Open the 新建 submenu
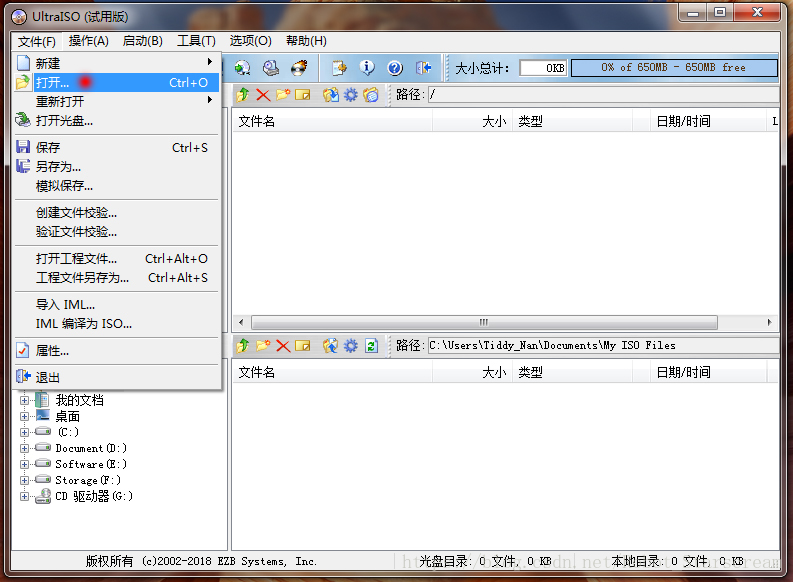 [117, 63]
